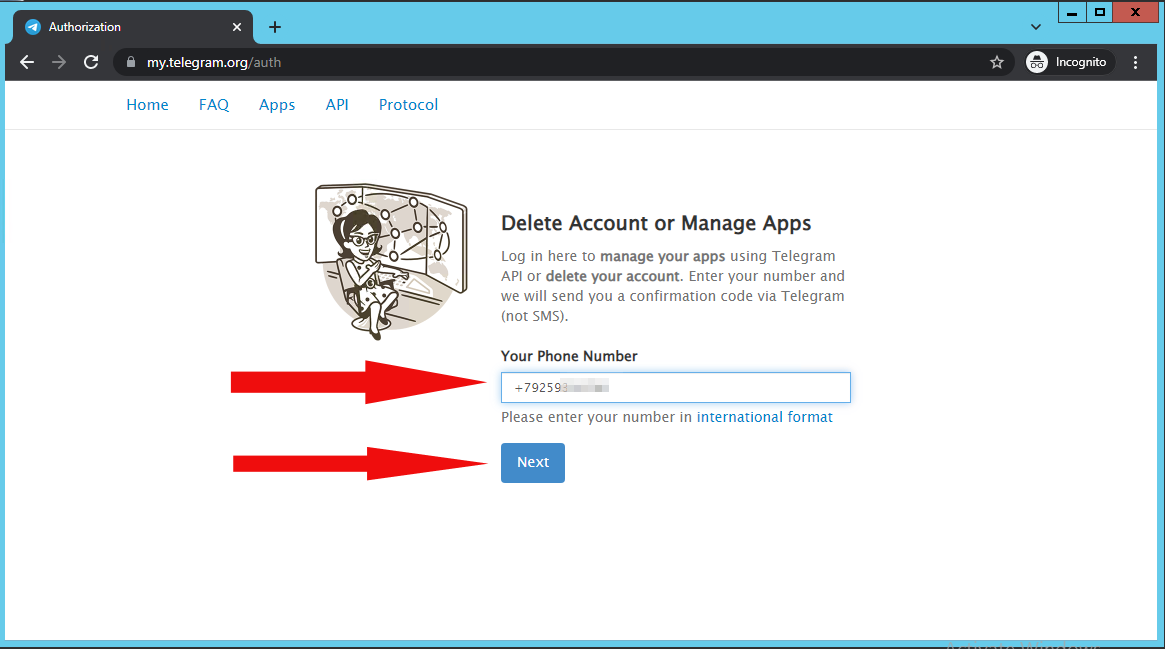Open the Chrome three-dot menu
This screenshot has height=649, width=1165.
coord(1135,62)
